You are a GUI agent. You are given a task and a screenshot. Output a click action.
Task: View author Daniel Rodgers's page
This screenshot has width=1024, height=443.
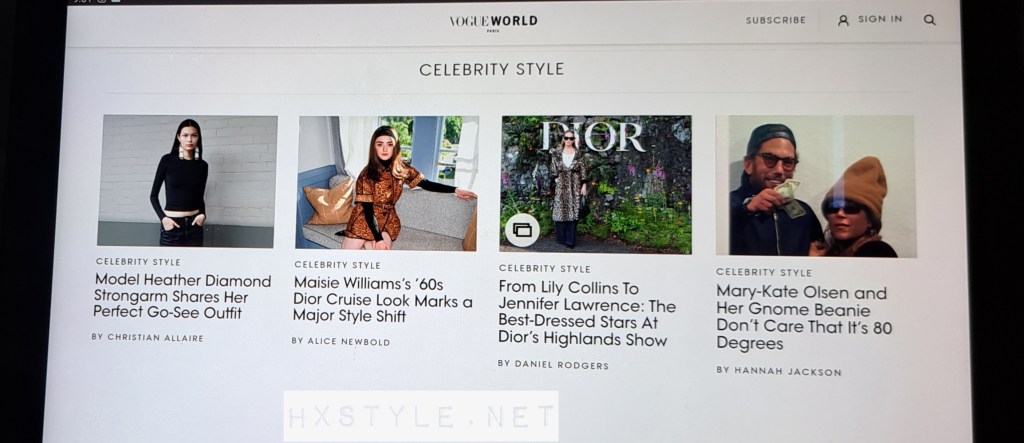553,365
